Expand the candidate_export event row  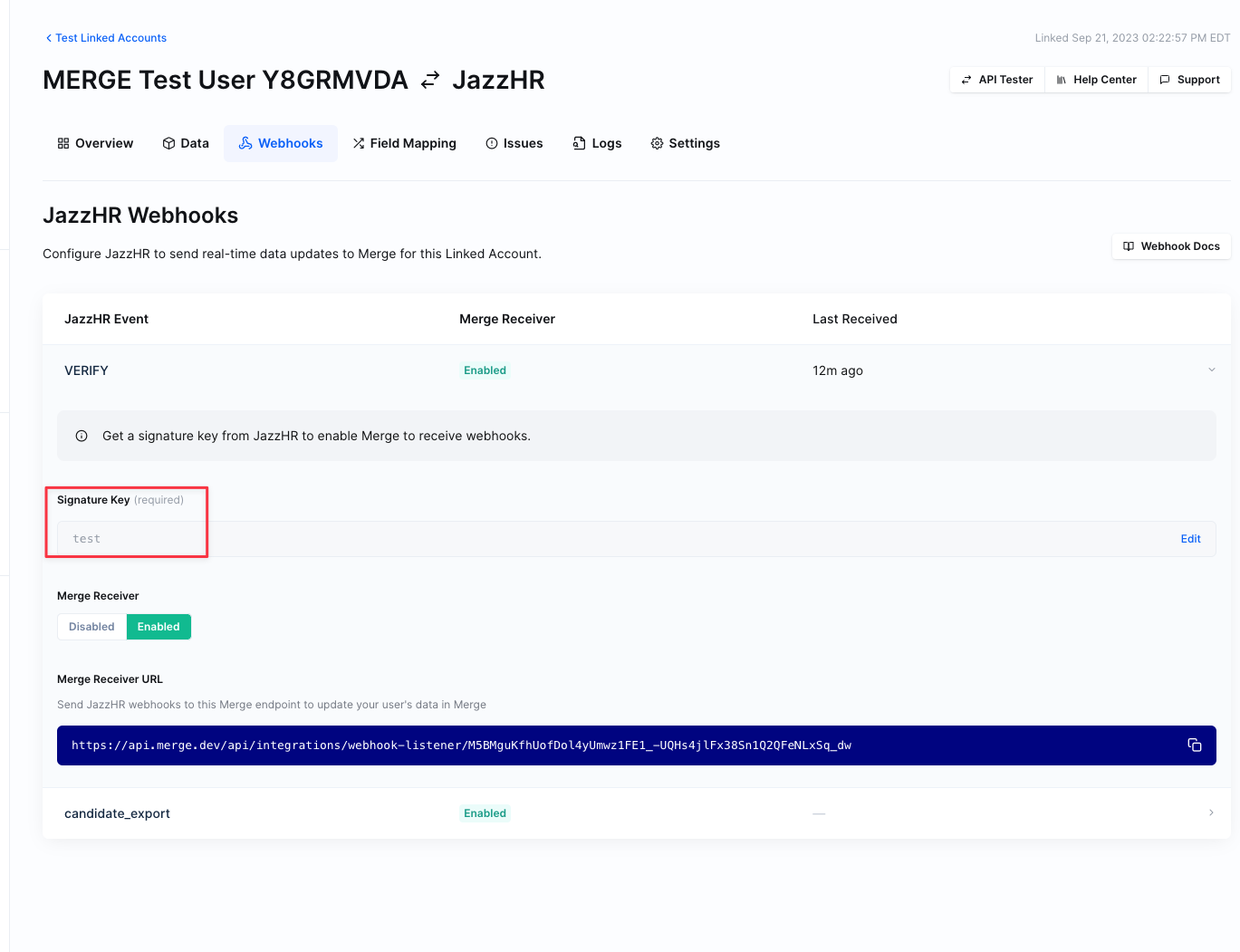(x=118, y=813)
